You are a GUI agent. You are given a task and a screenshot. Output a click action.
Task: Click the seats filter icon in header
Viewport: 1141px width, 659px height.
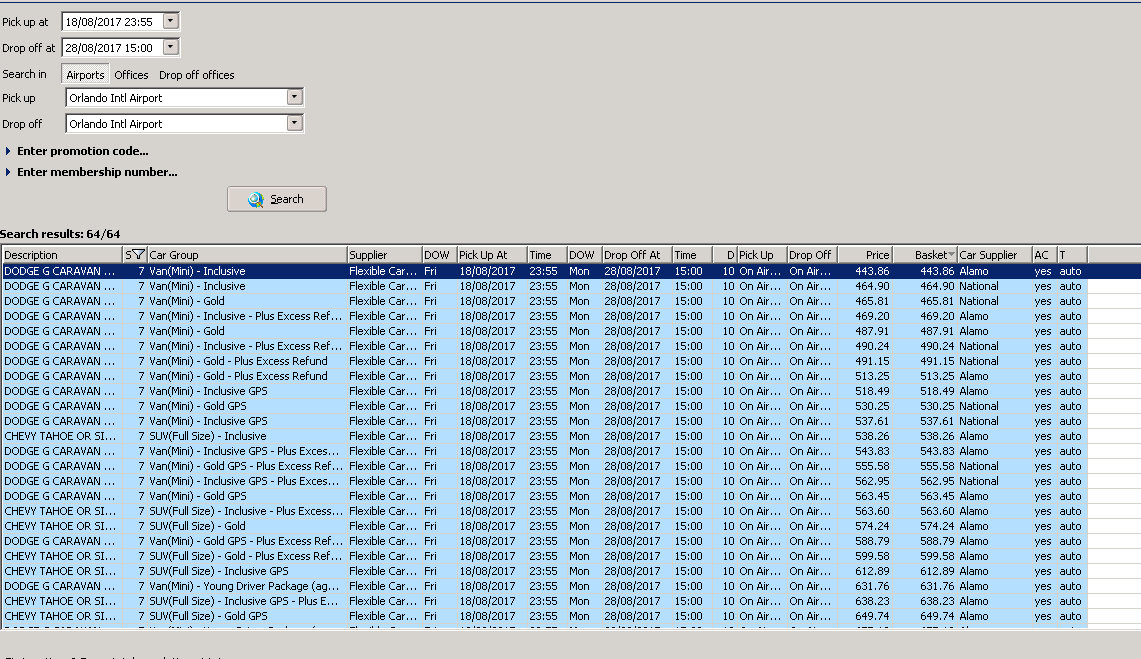[x=137, y=254]
